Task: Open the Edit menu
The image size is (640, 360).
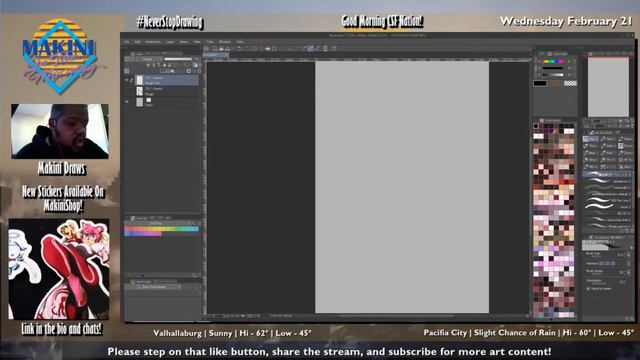Action: [x=138, y=42]
